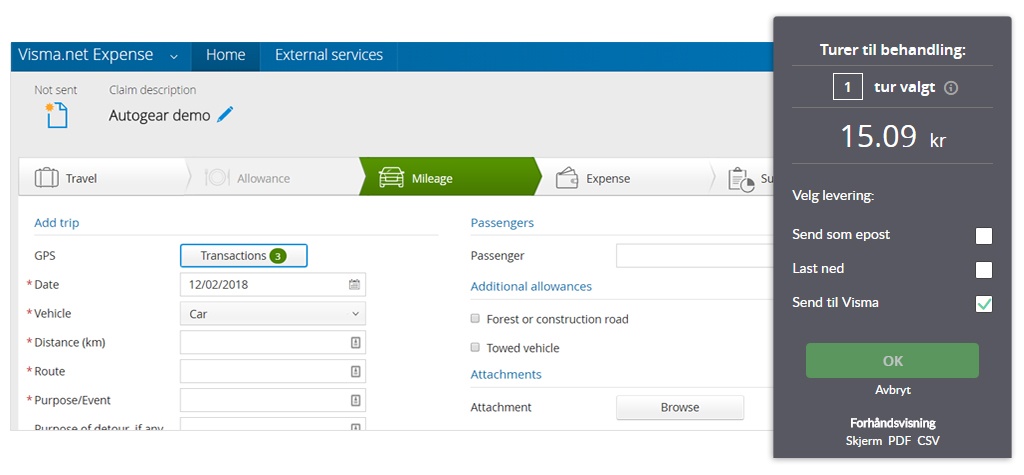The image size is (1024, 475).
Task: Click the pencil icon beside Autogear demo
Action: tap(225, 115)
